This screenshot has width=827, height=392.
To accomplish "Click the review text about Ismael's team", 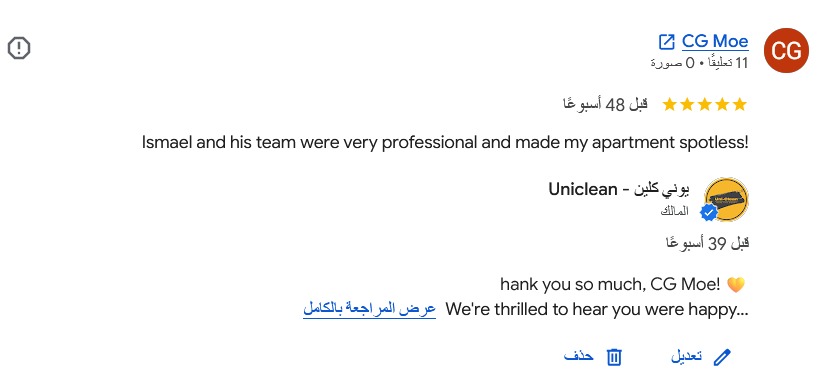I will [445, 142].
